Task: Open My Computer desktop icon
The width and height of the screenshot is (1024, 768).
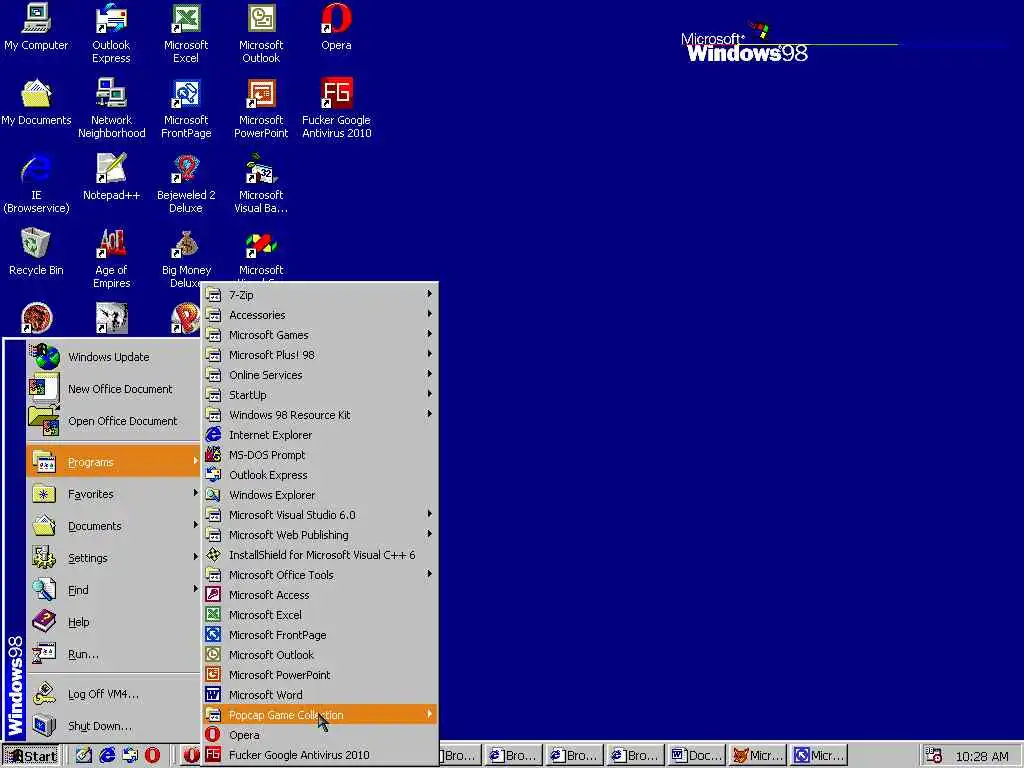Action: point(36,27)
